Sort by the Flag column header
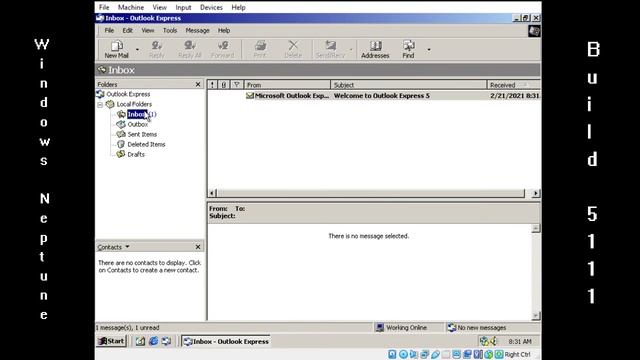Image resolution: width=640 pixels, height=360 pixels. [x=236, y=85]
